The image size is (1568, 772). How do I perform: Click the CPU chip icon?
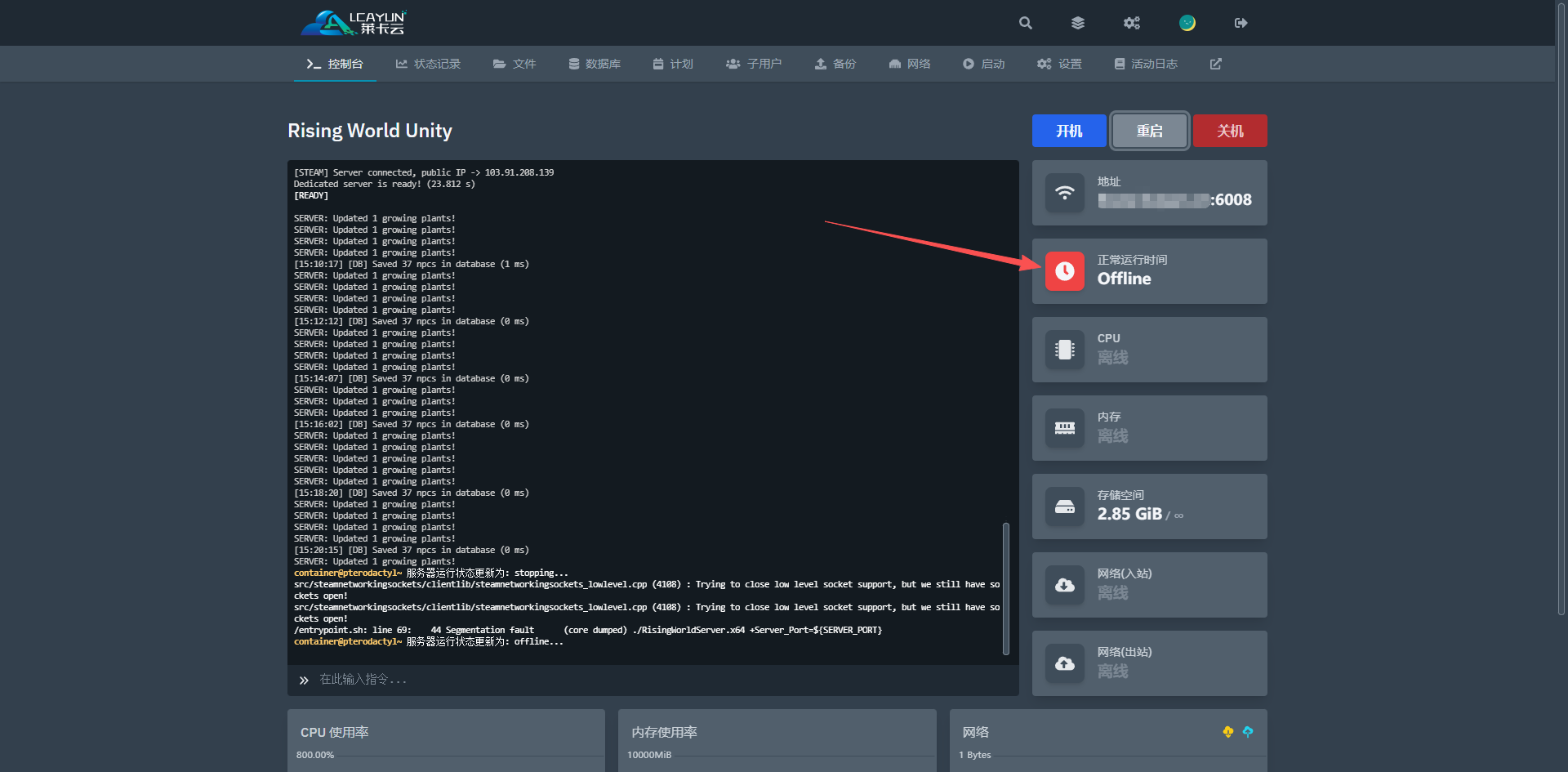1065,350
